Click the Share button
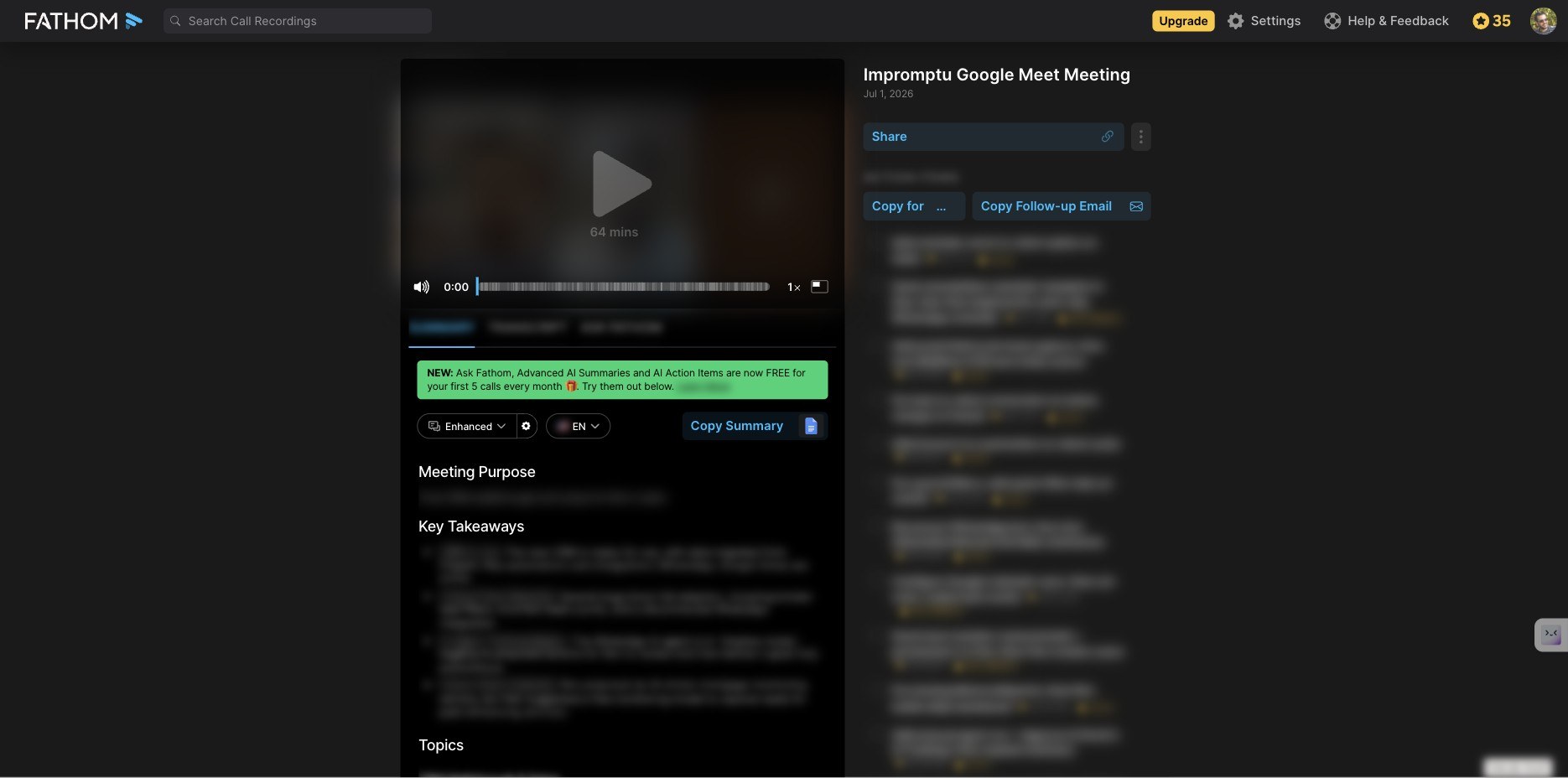This screenshot has height=778, width=1568. pos(994,137)
